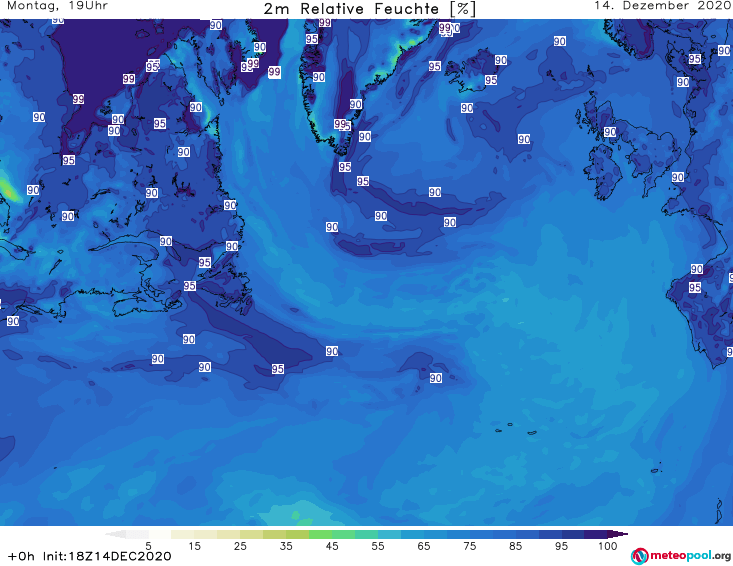
Task: Click the color scale value 35
Action: (x=286, y=546)
